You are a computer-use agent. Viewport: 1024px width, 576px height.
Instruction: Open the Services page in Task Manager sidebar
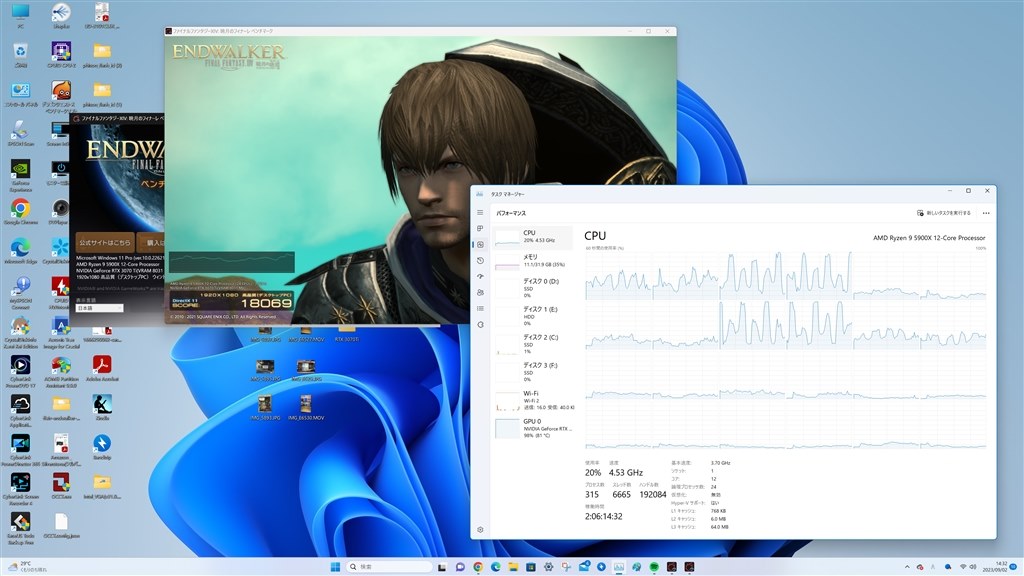coord(480,325)
